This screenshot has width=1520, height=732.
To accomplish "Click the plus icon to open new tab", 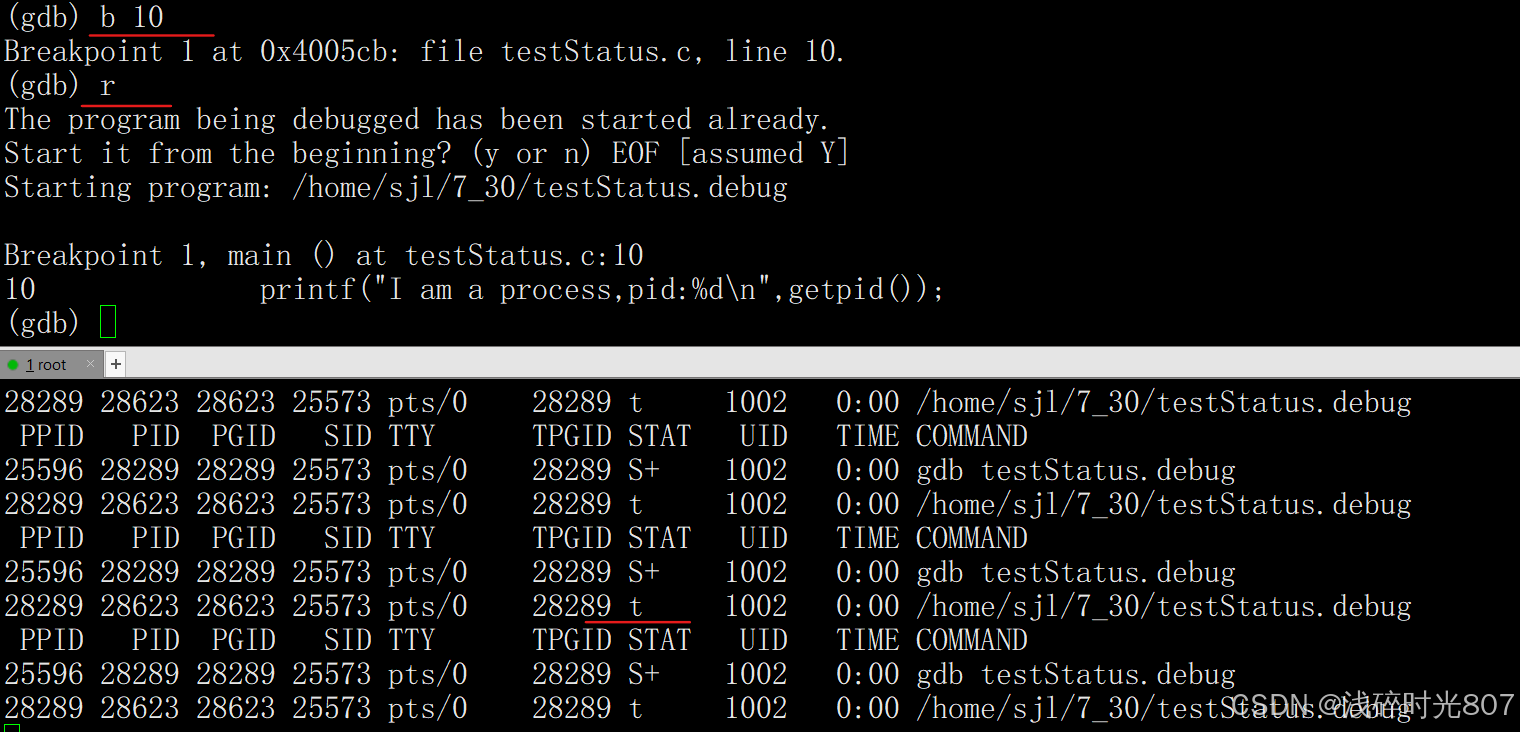I will (x=116, y=364).
